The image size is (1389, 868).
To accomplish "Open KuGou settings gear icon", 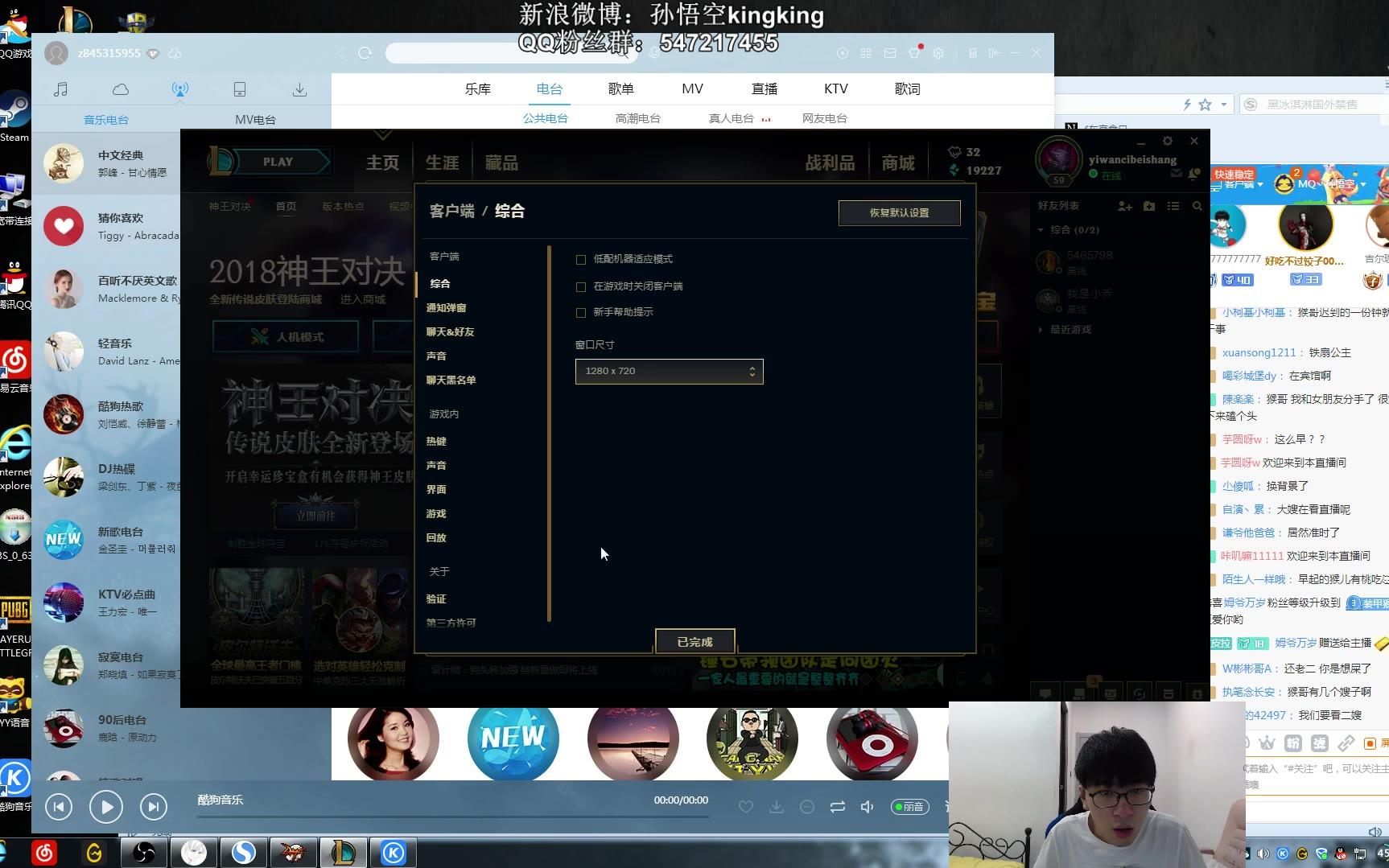I will coord(938,53).
